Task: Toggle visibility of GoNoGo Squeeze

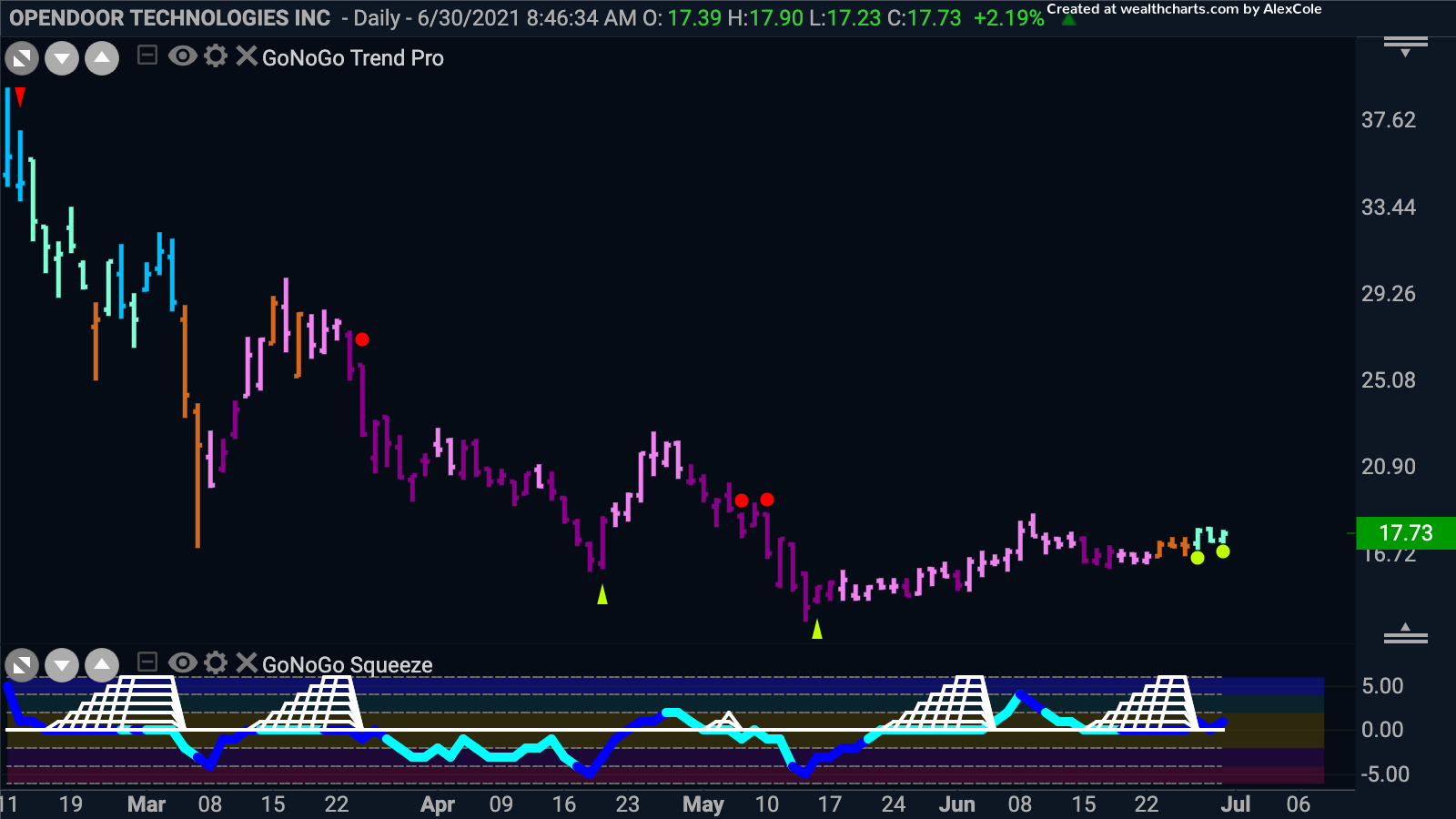Action: pos(182,662)
